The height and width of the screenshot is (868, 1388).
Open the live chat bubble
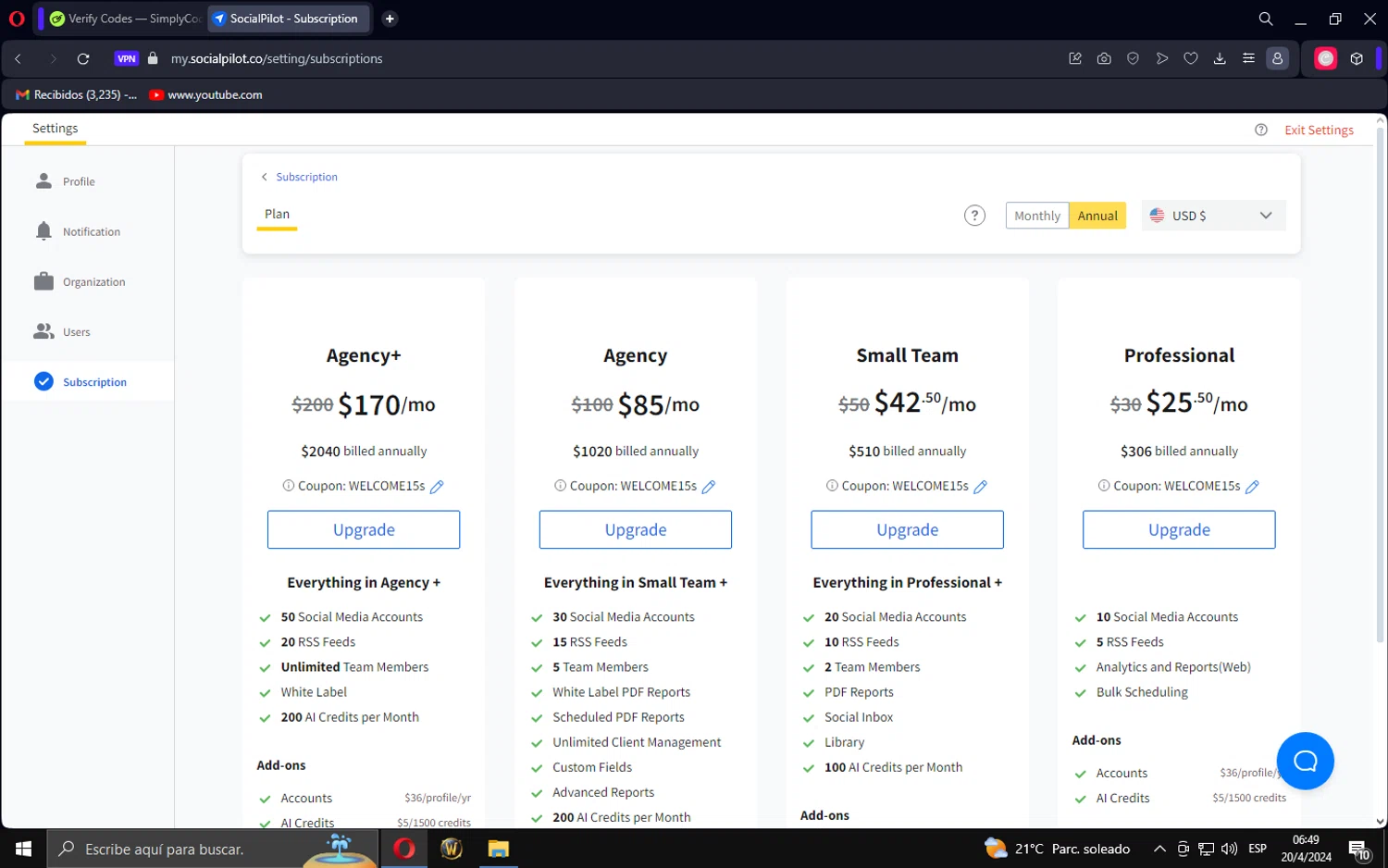pyautogui.click(x=1305, y=761)
